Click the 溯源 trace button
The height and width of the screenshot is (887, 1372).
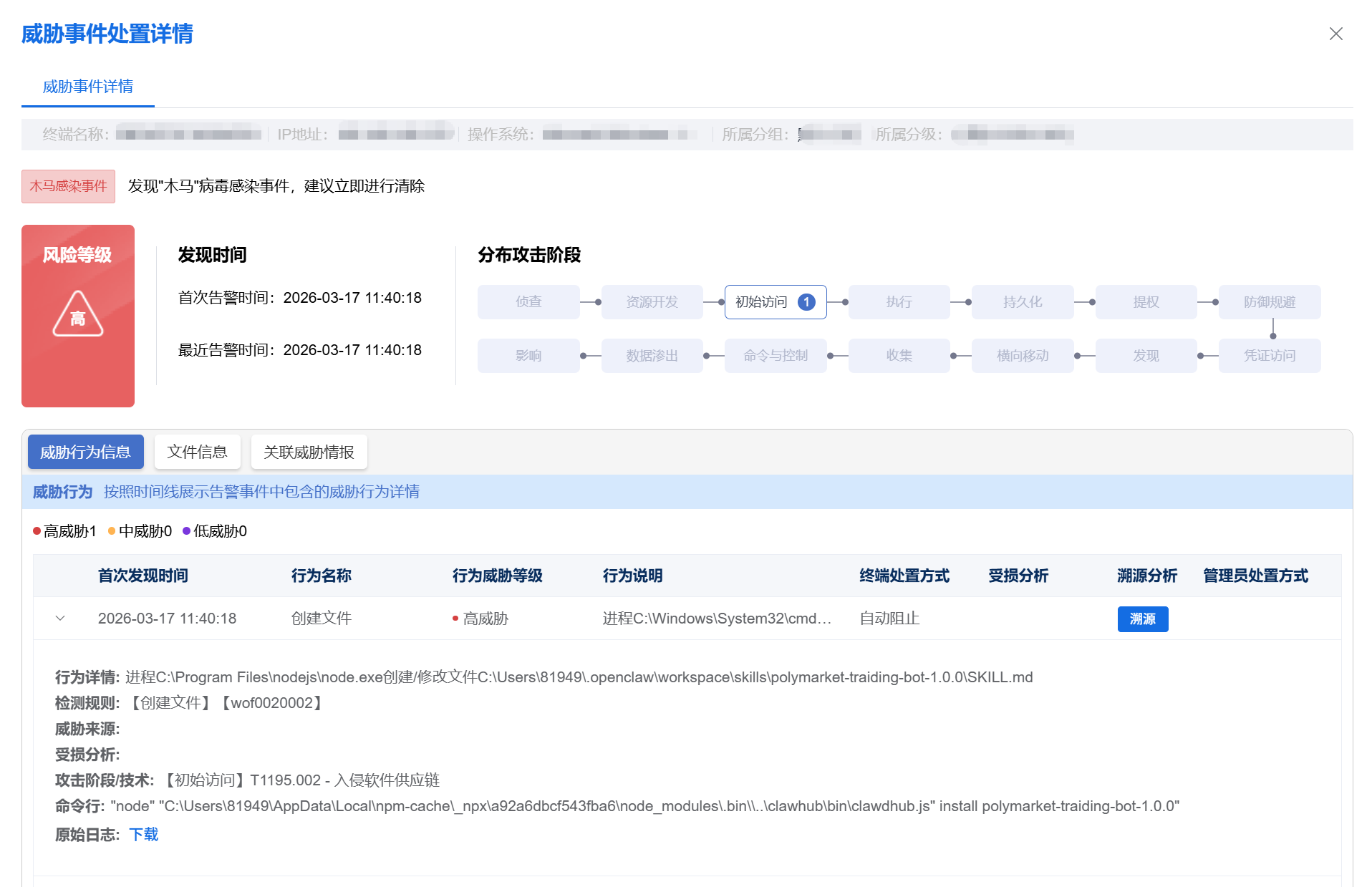click(x=1142, y=619)
